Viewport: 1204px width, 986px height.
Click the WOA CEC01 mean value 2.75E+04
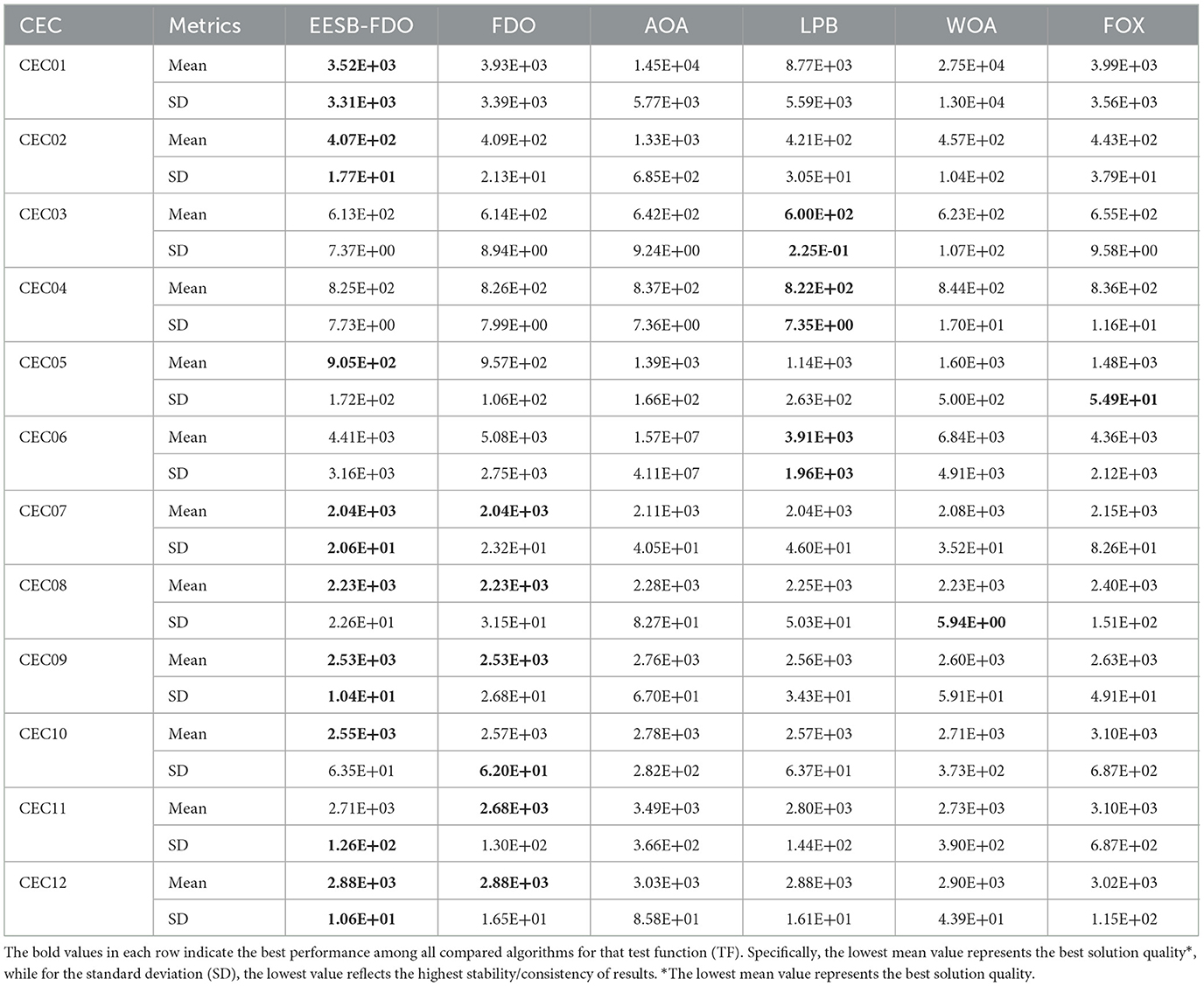coord(971,66)
